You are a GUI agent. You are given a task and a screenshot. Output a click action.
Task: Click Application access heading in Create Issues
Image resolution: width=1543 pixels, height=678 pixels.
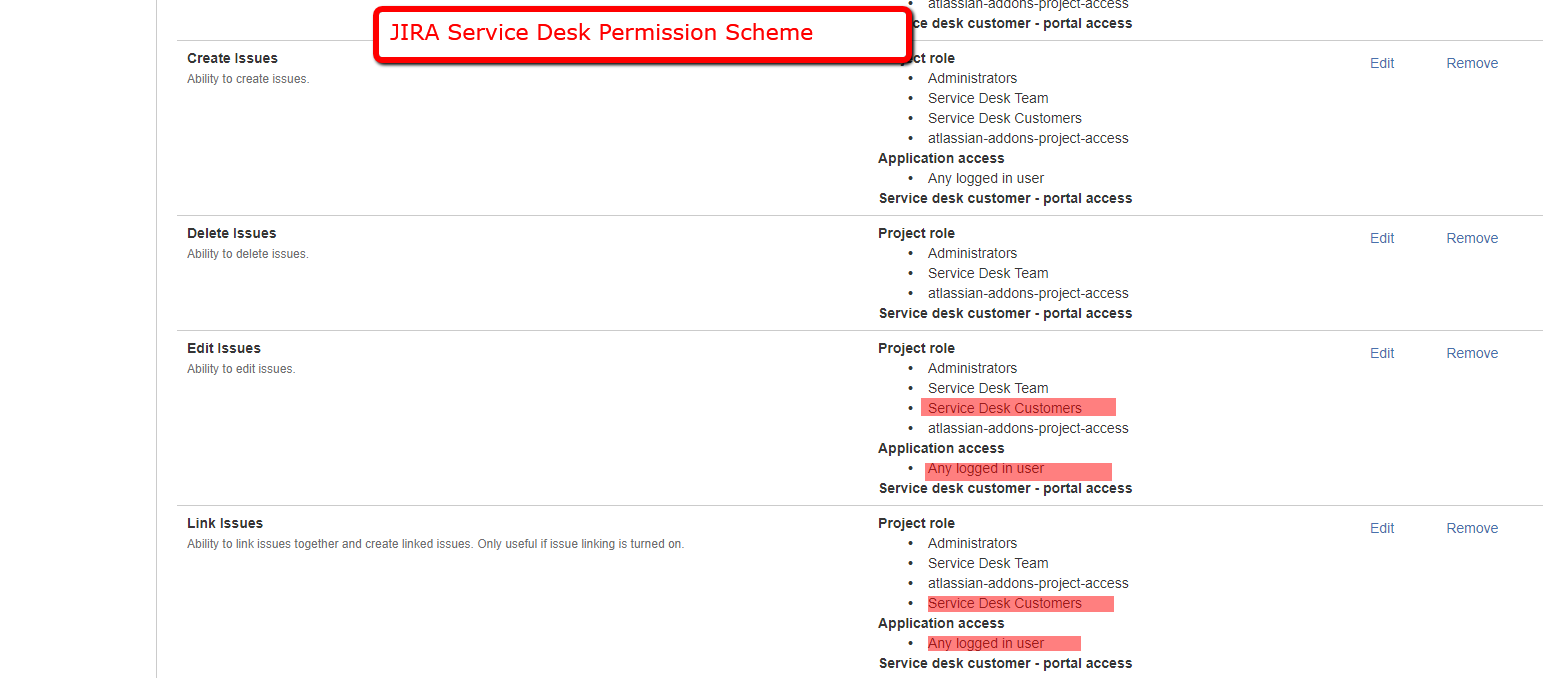[941, 158]
